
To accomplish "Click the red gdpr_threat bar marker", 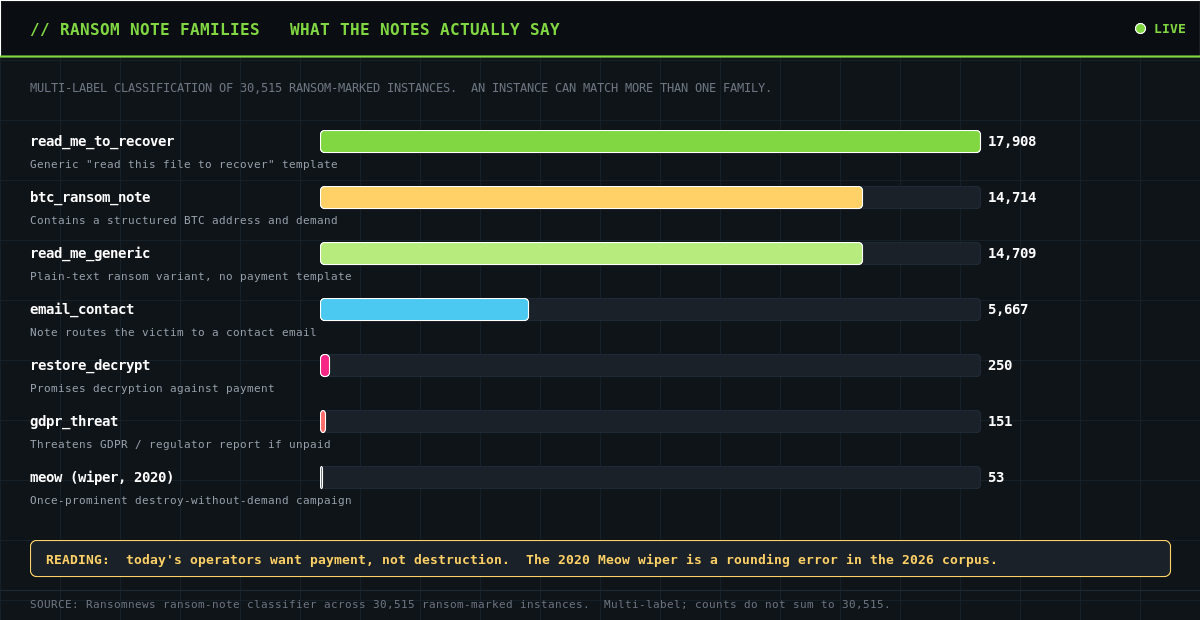I will coord(323,421).
